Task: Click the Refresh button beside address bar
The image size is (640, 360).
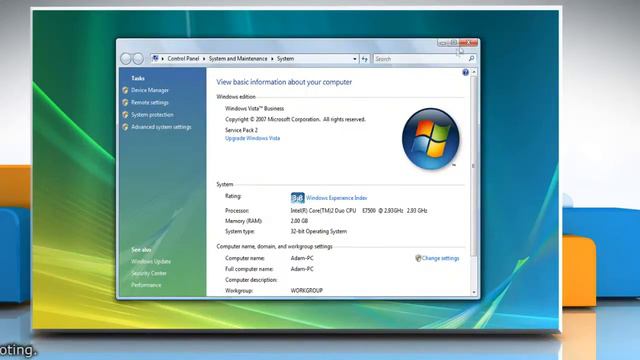Action: (x=364, y=59)
